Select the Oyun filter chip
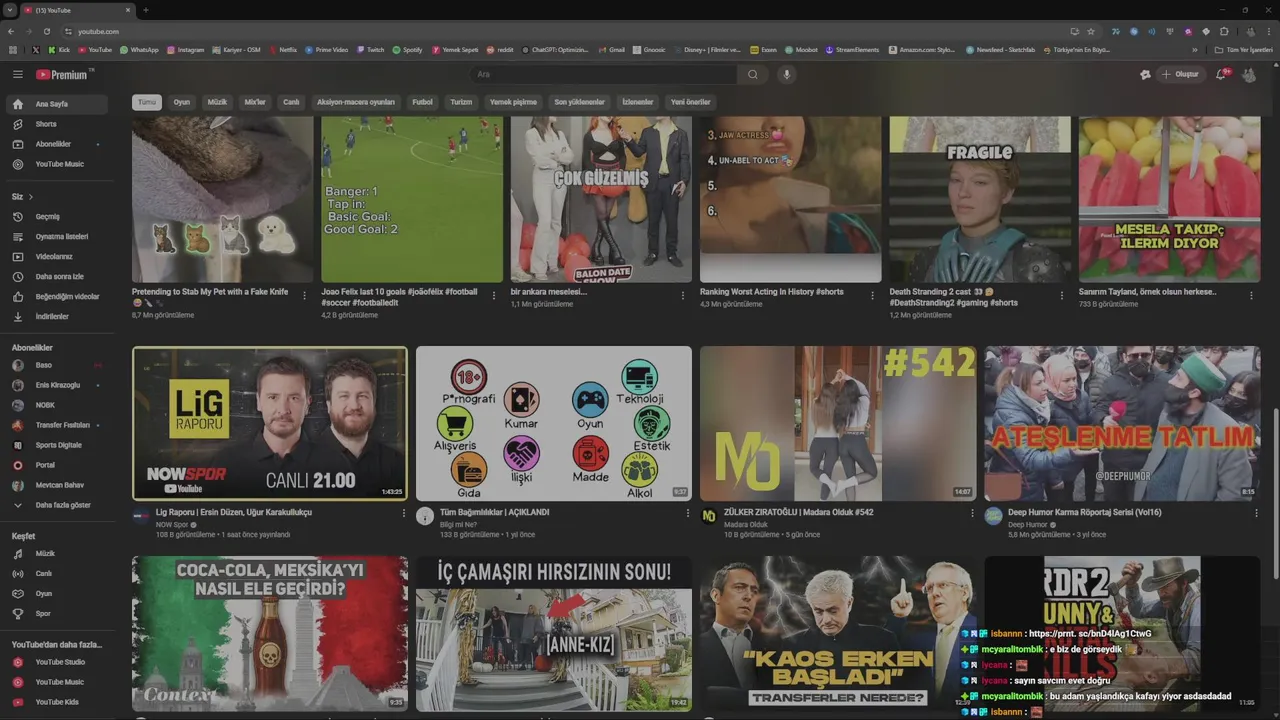The height and width of the screenshot is (720, 1280). [181, 102]
